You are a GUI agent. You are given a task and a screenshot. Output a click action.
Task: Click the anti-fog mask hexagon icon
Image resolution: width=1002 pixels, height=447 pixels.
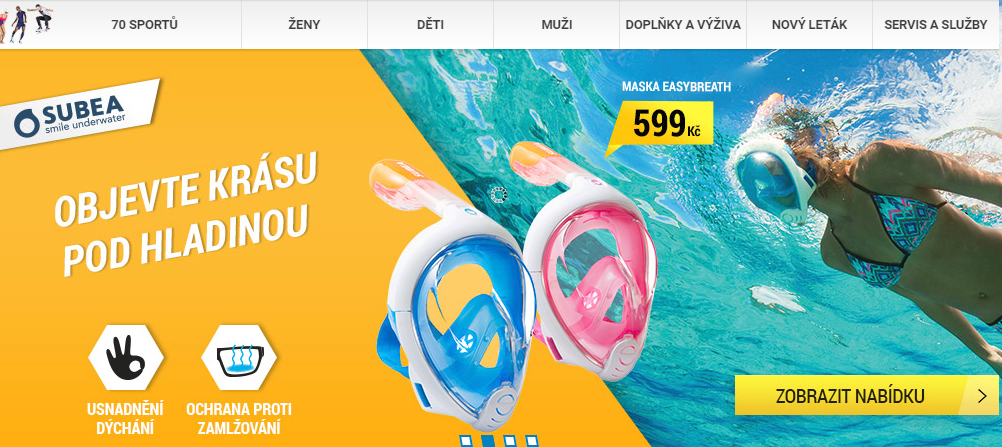click(x=239, y=357)
